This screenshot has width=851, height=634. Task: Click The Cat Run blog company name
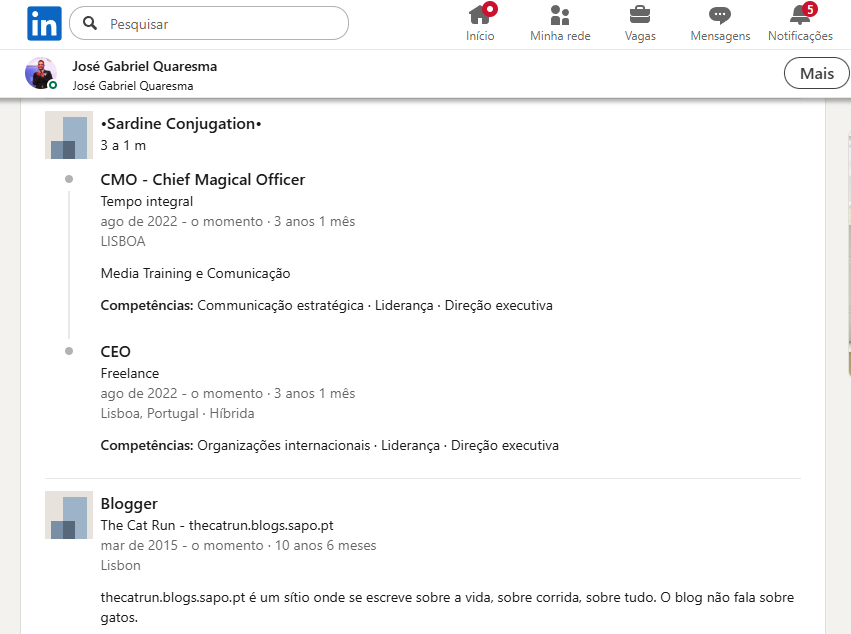pos(216,525)
